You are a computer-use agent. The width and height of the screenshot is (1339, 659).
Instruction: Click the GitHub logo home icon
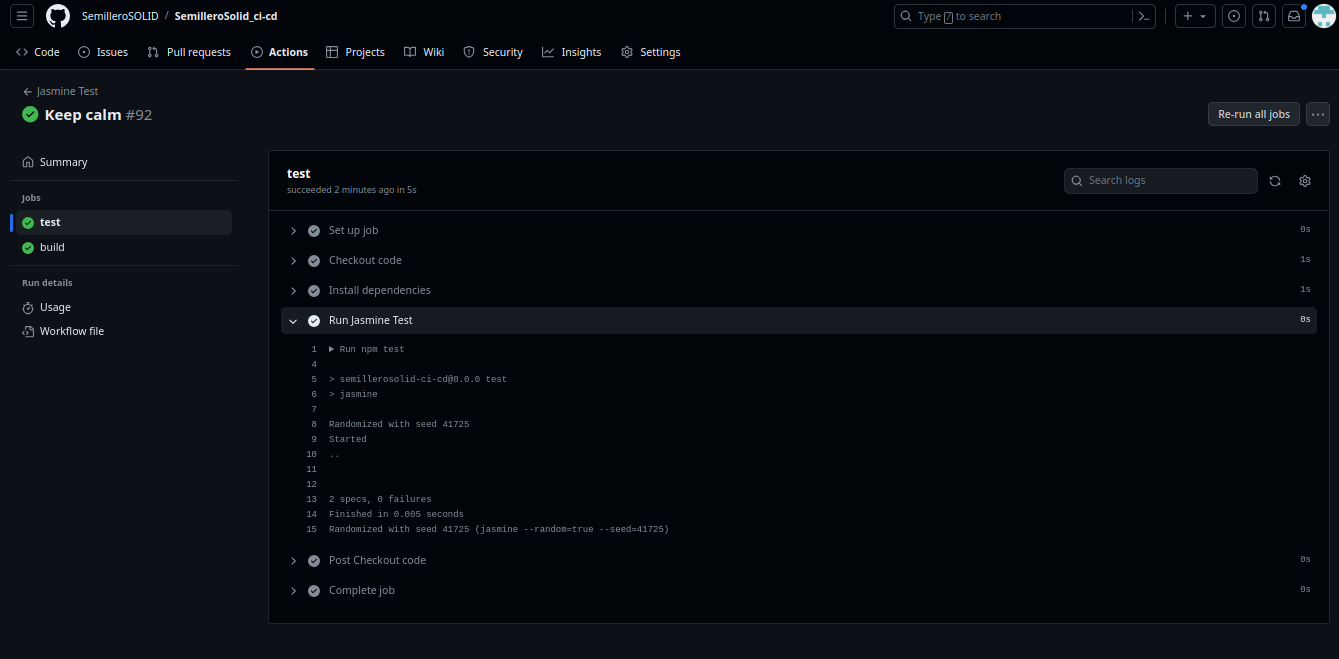pyautogui.click(x=58, y=16)
